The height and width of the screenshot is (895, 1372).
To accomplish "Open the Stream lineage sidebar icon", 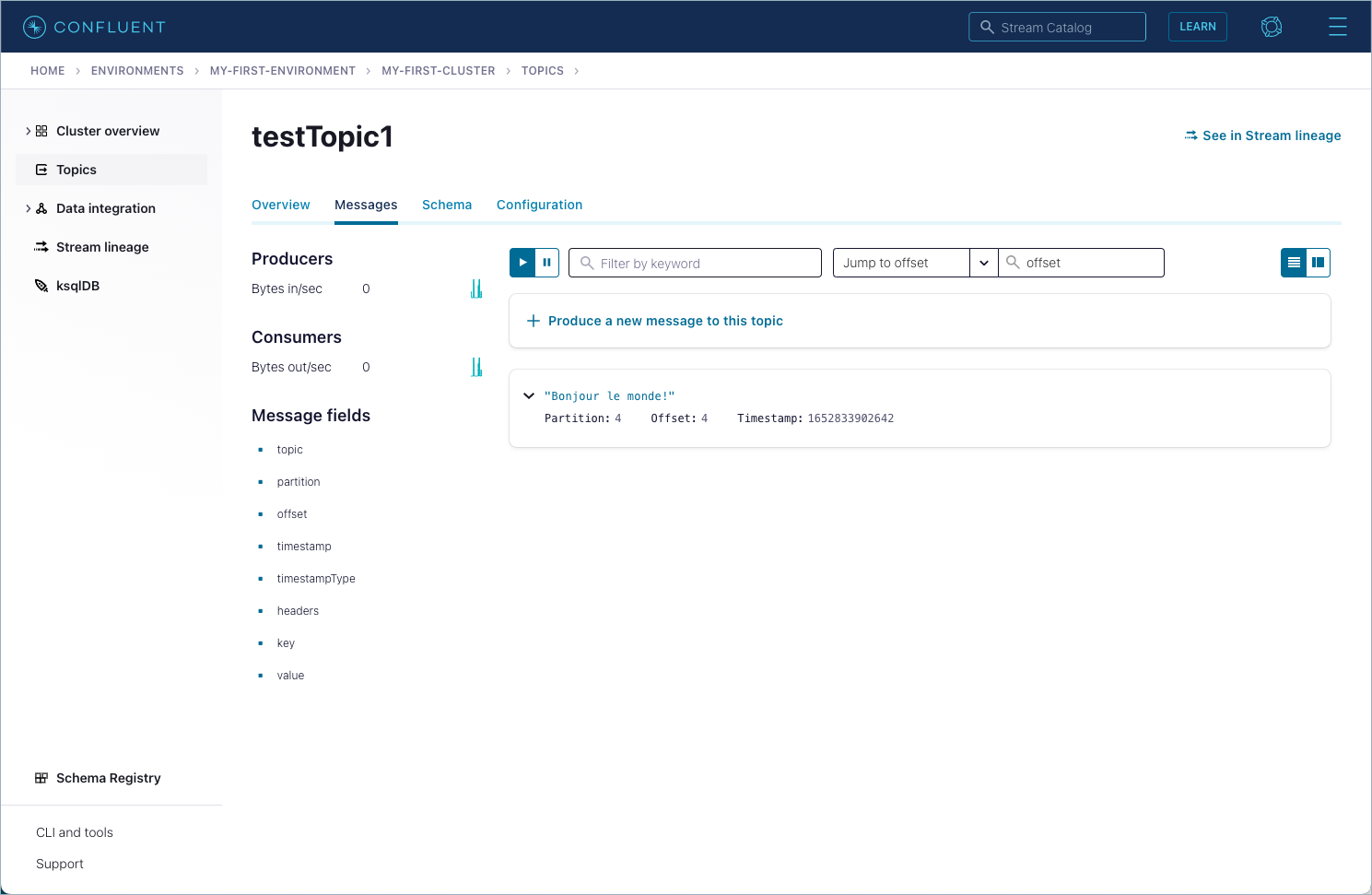I will (x=41, y=246).
